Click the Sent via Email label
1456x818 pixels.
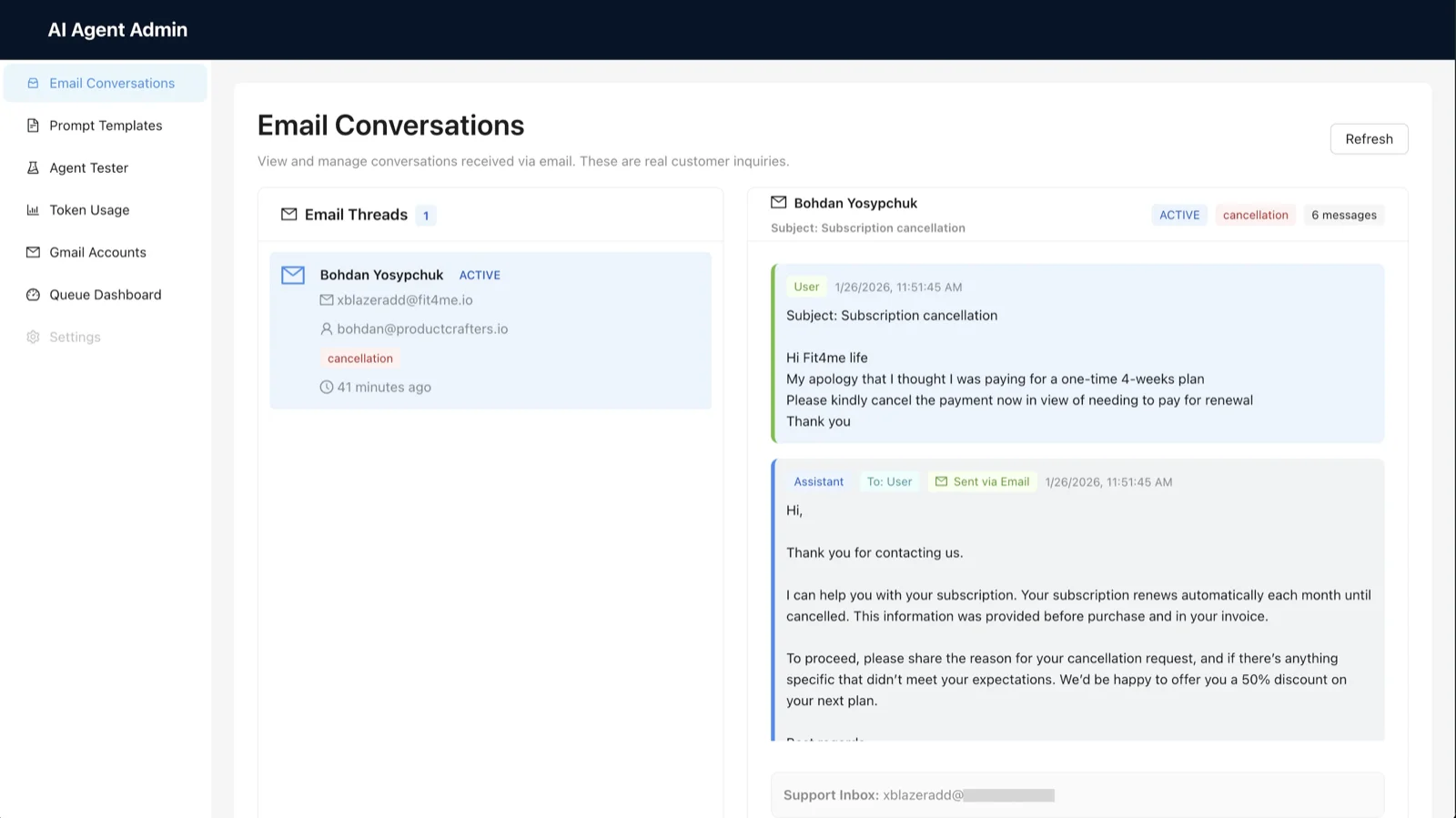[x=983, y=482]
